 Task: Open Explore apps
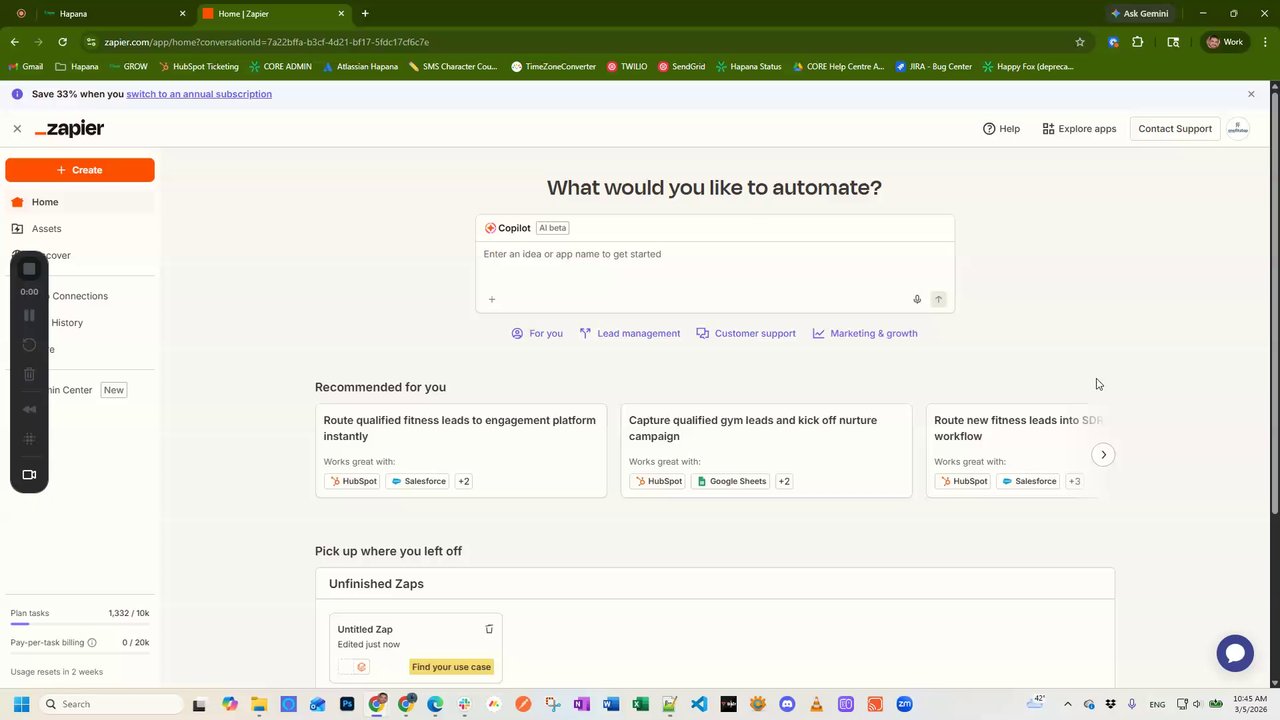pyautogui.click(x=1079, y=129)
